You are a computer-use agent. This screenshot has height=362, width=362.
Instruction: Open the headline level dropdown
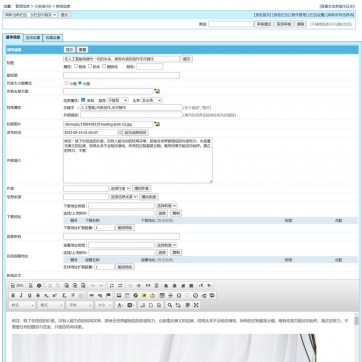click(x=152, y=100)
